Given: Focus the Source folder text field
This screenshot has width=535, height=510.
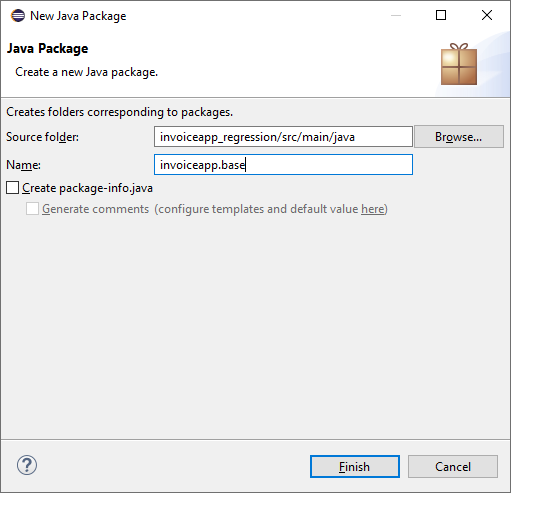Looking at the screenshot, I should pyautogui.click(x=283, y=137).
